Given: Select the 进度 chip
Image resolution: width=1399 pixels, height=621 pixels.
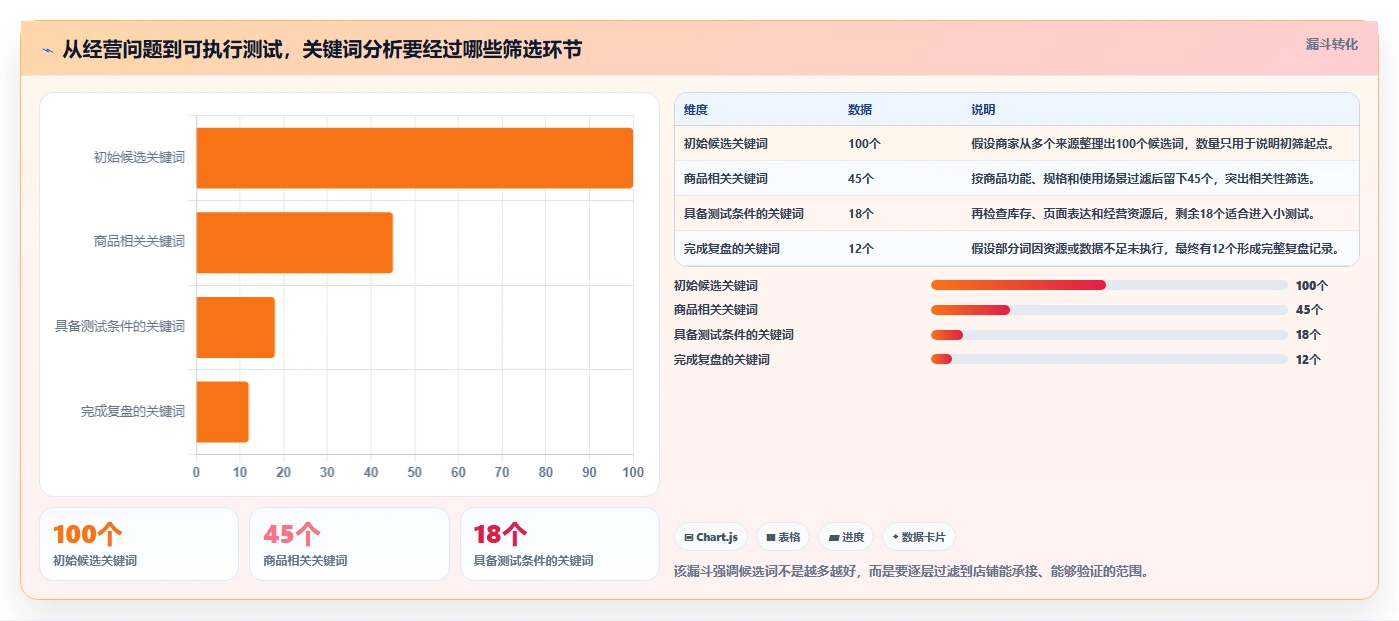Looking at the screenshot, I should pyautogui.click(x=846, y=537).
